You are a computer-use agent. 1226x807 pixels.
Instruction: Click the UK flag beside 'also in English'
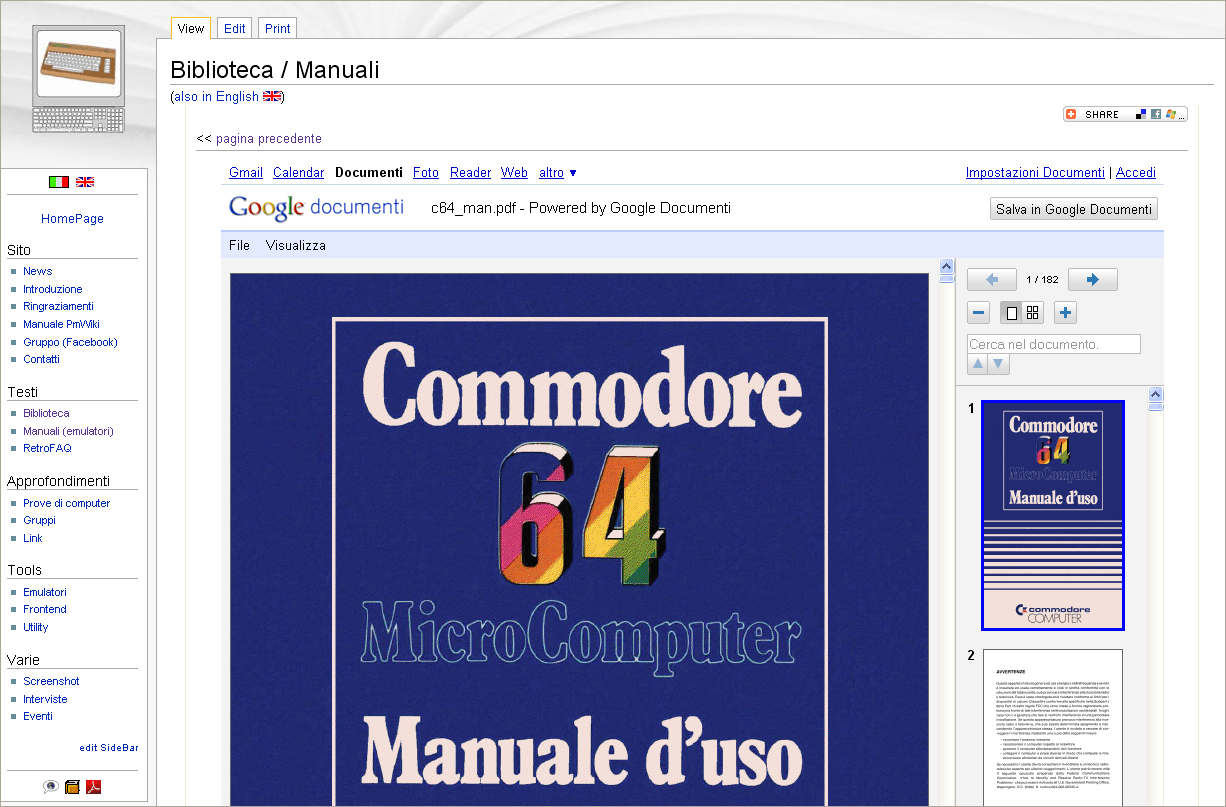pyautogui.click(x=272, y=97)
